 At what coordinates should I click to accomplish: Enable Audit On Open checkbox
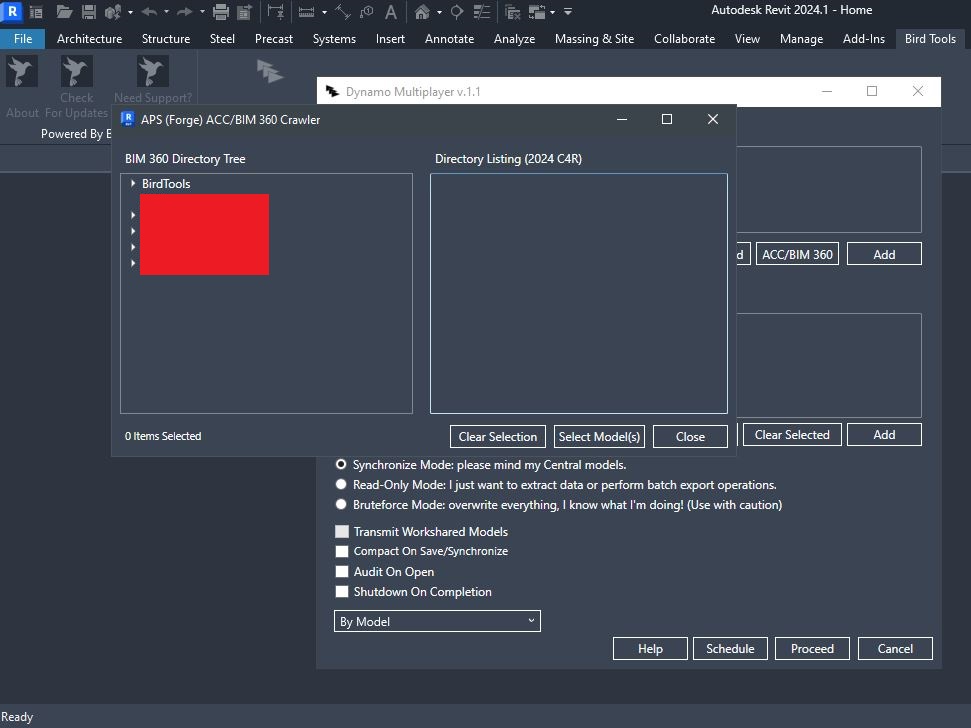click(342, 571)
